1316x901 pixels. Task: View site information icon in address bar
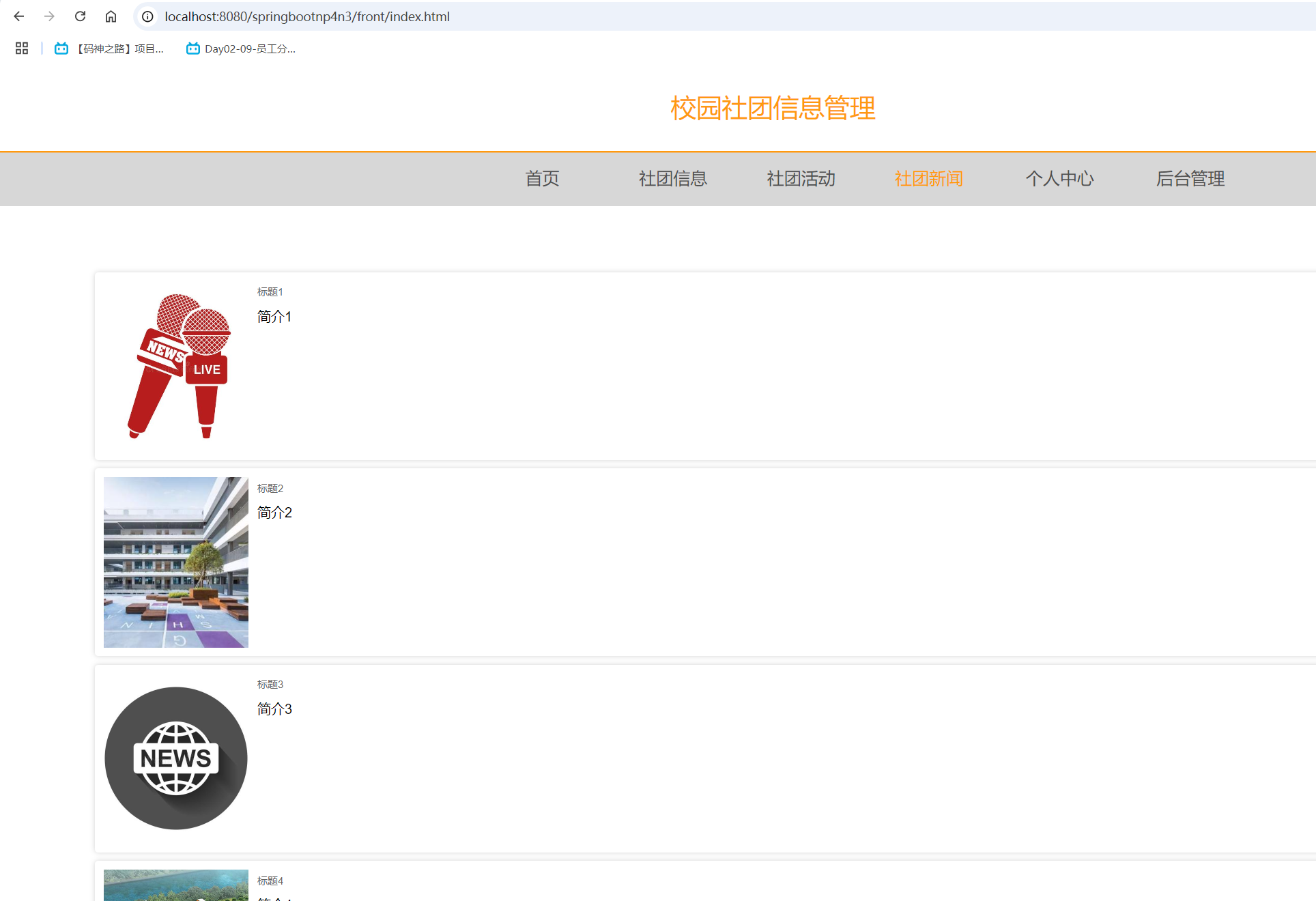147,16
